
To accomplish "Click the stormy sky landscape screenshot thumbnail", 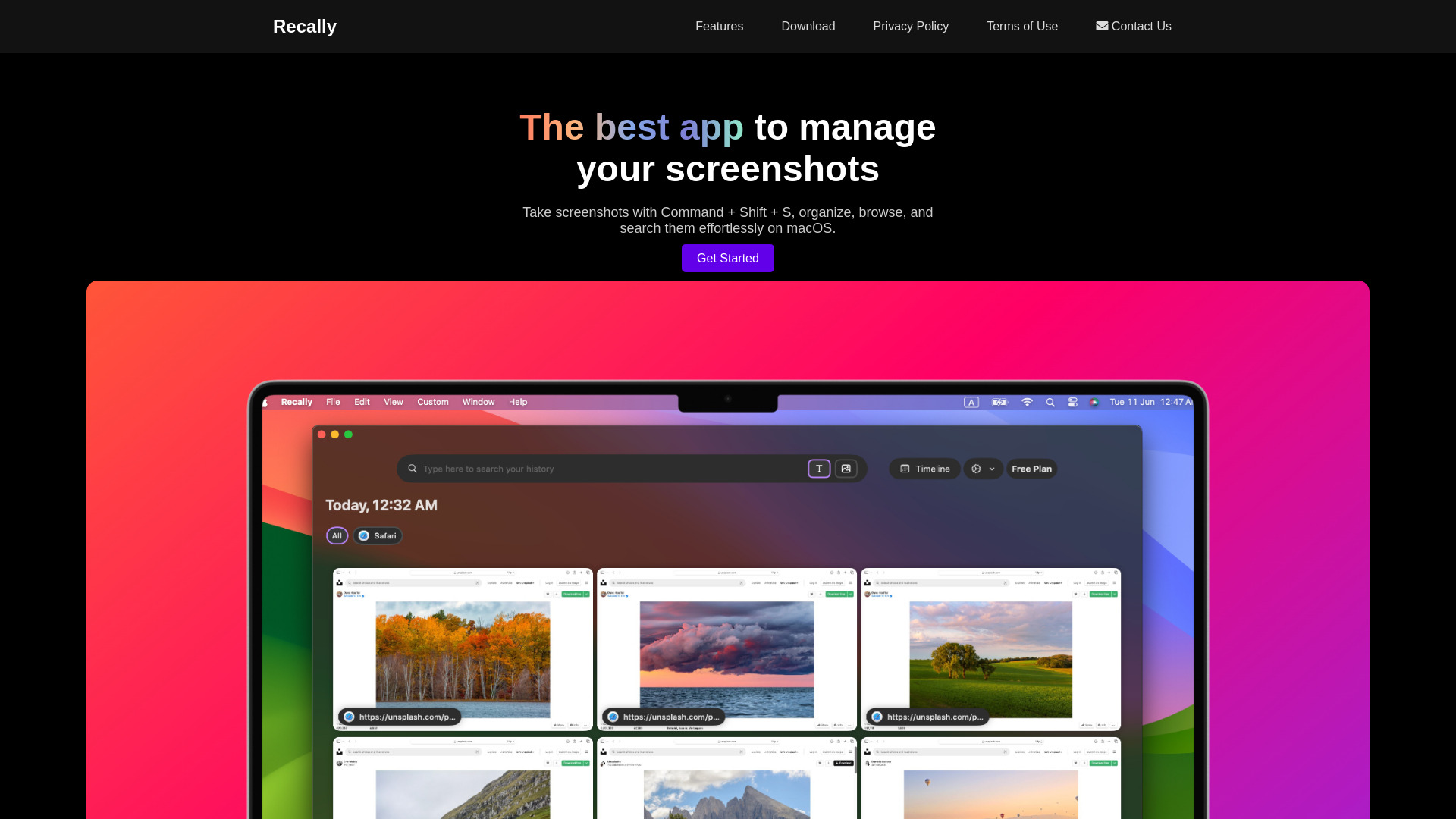I will coord(727,648).
